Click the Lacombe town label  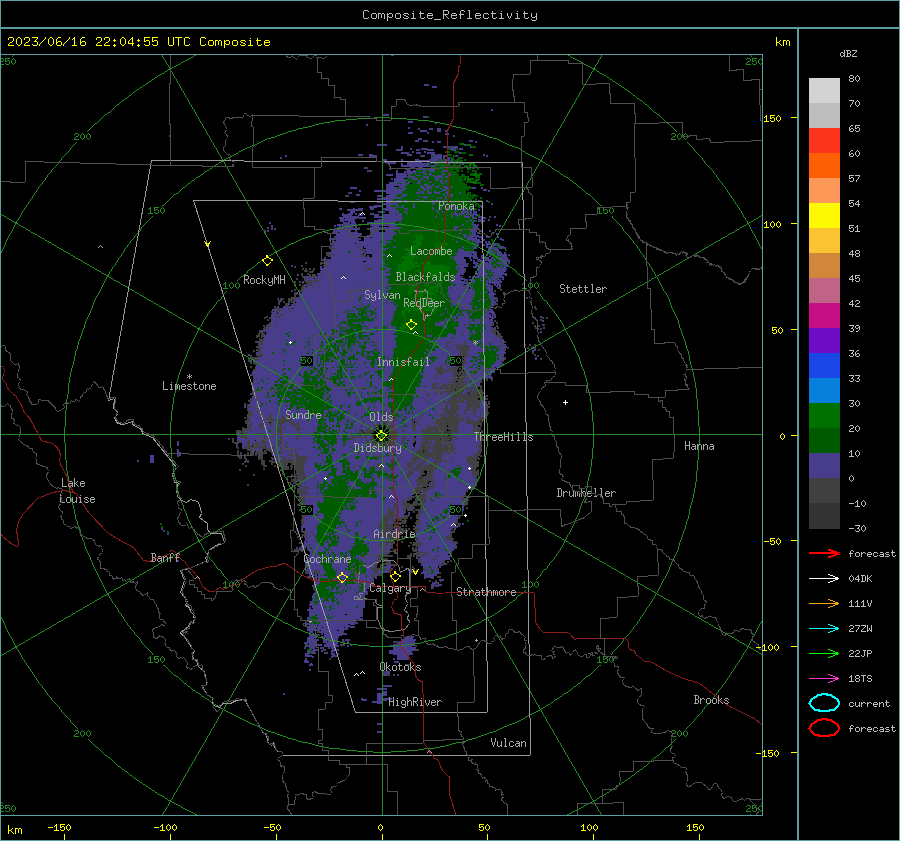click(x=431, y=251)
